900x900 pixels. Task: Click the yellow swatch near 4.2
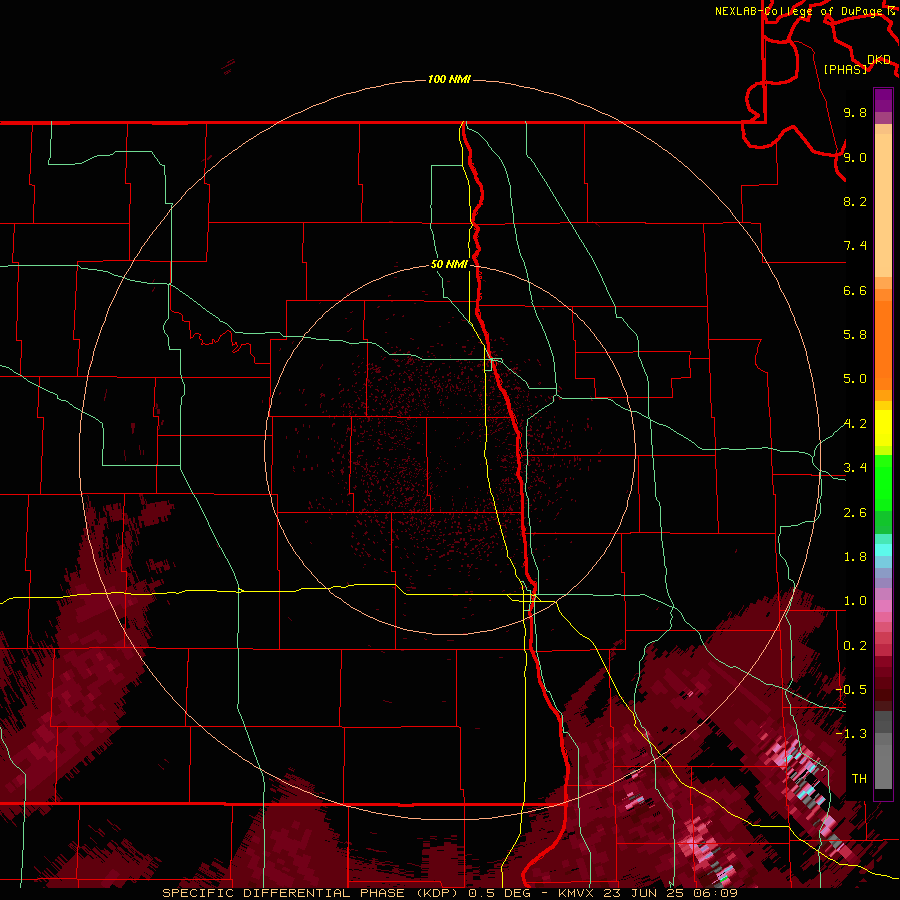pos(883,428)
